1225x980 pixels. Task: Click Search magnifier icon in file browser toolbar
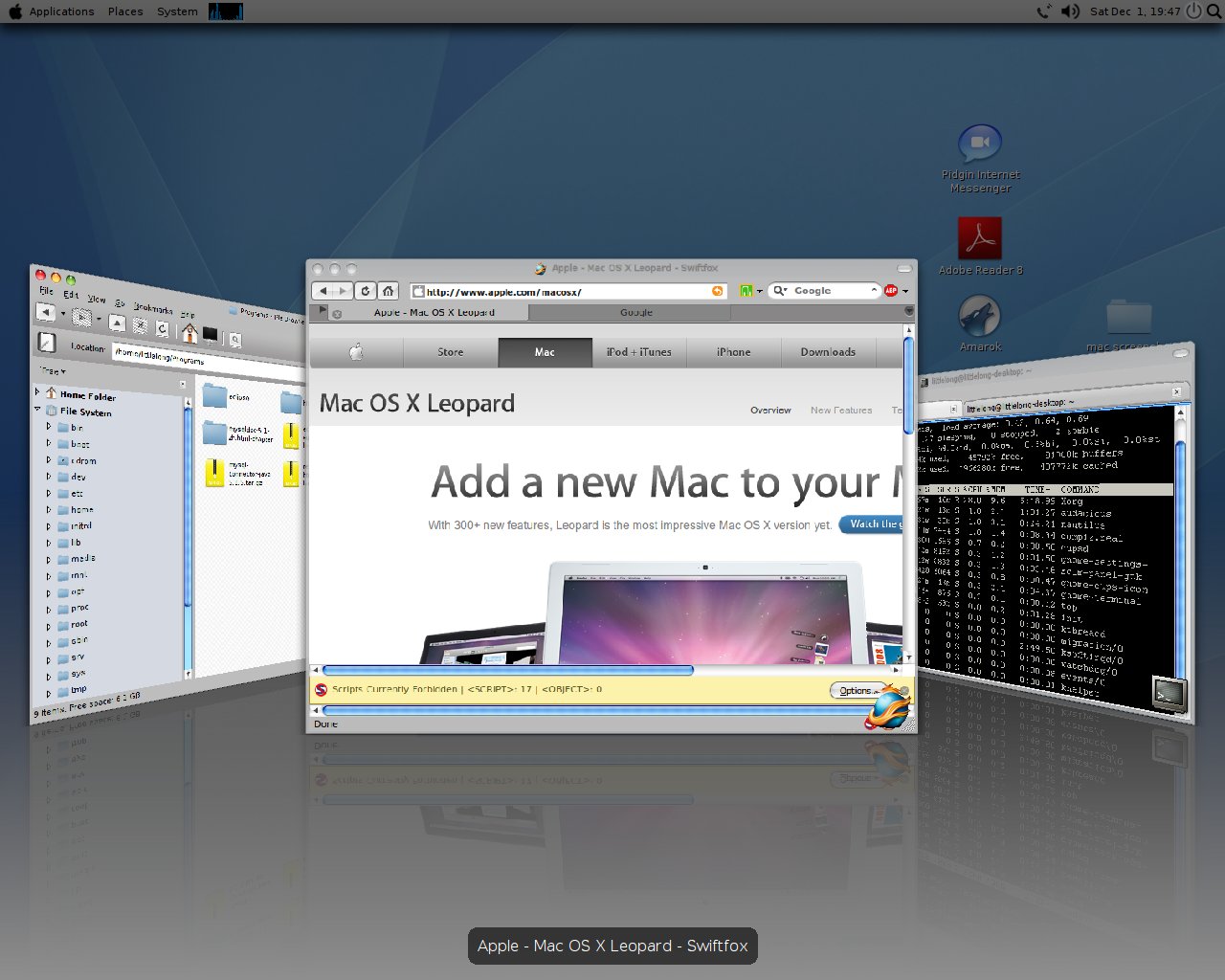click(x=235, y=340)
